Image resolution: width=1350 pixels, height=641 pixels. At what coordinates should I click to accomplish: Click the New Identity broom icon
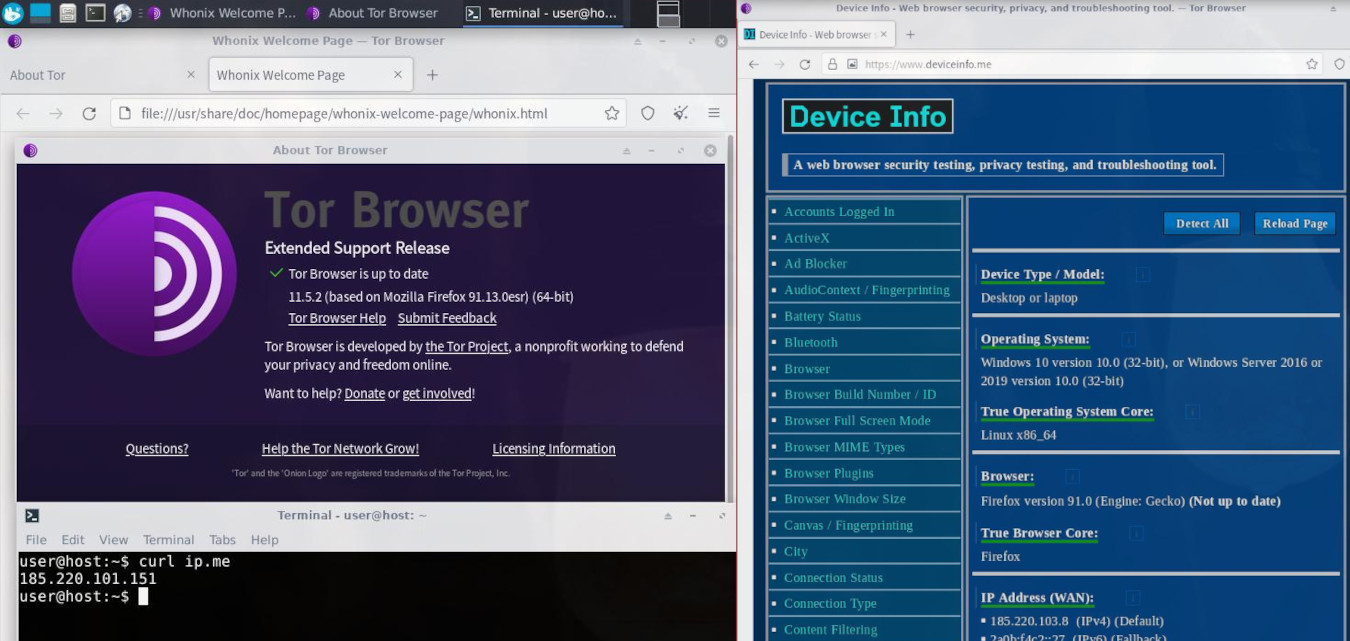681,114
